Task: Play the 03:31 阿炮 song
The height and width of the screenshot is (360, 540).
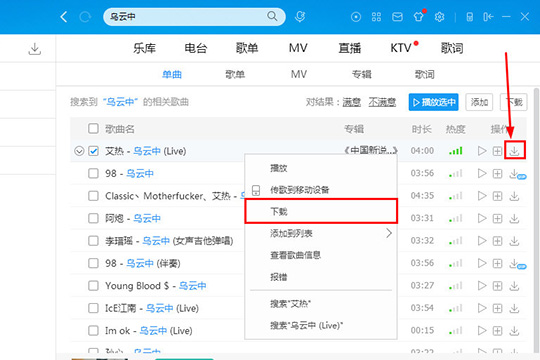Action: point(482,218)
